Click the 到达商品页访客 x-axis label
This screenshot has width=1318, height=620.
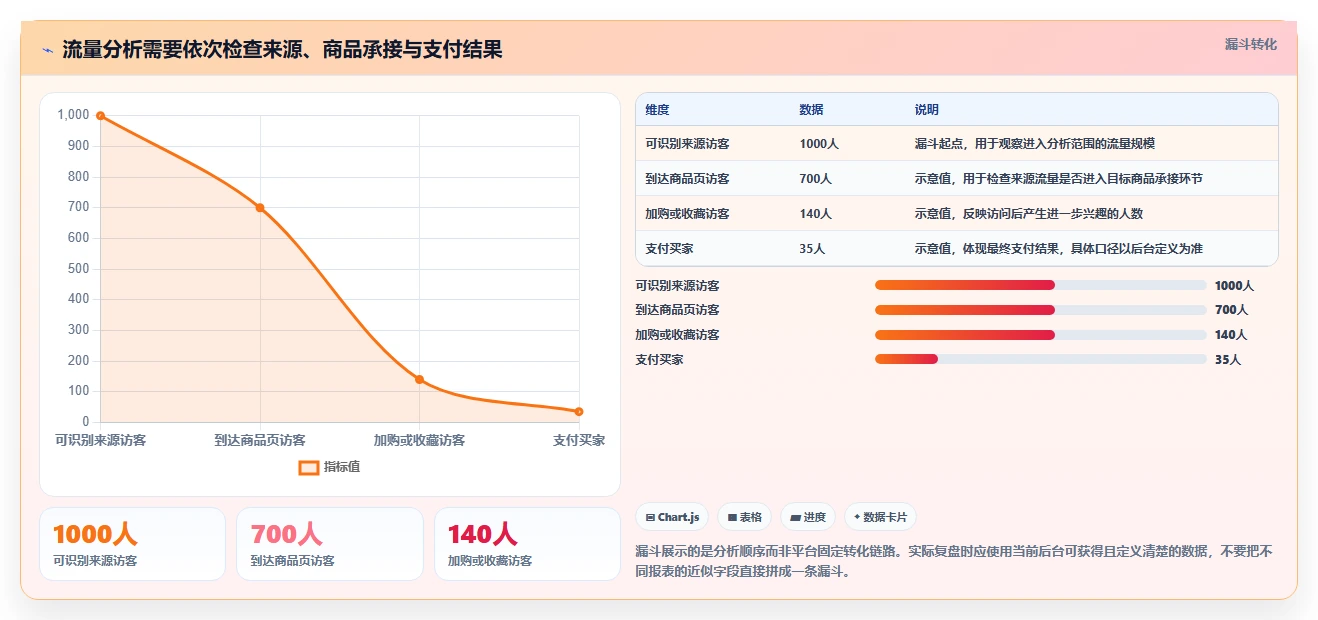pyautogui.click(x=260, y=440)
